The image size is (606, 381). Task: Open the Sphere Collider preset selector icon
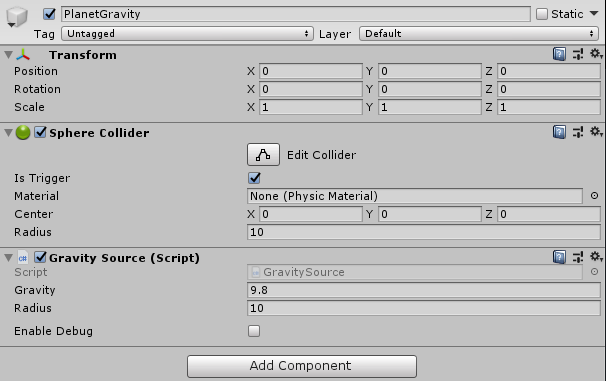[x=578, y=132]
